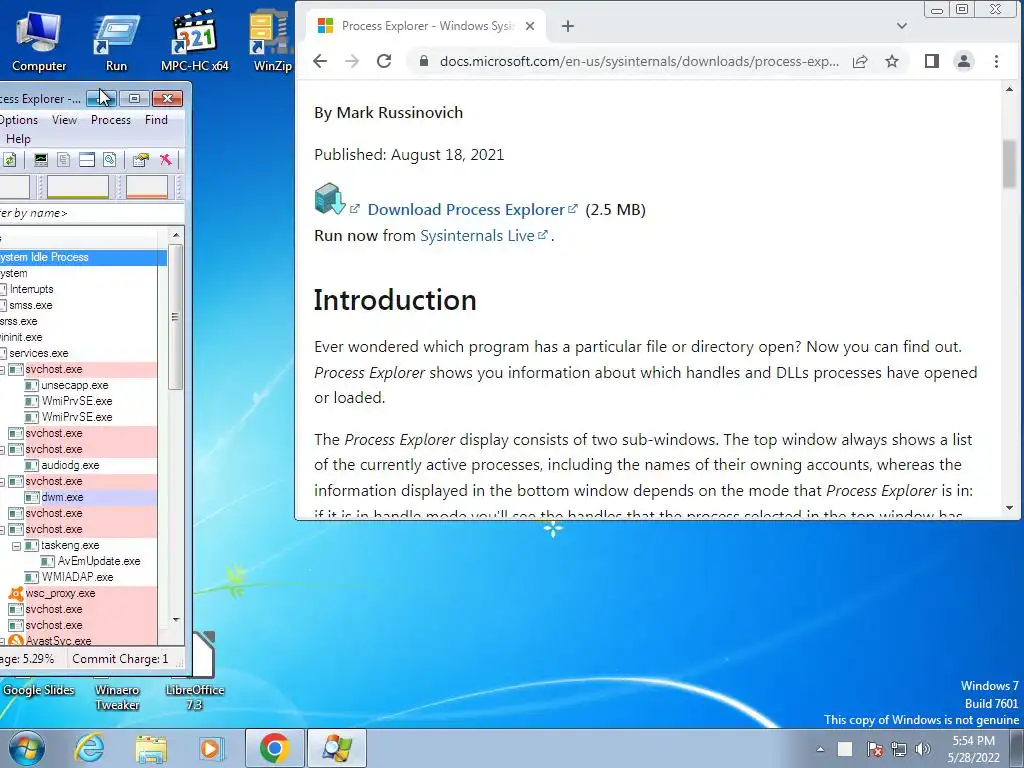Image resolution: width=1024 pixels, height=768 pixels.
Task: Select the System Idle Process row
Action: click(x=83, y=257)
